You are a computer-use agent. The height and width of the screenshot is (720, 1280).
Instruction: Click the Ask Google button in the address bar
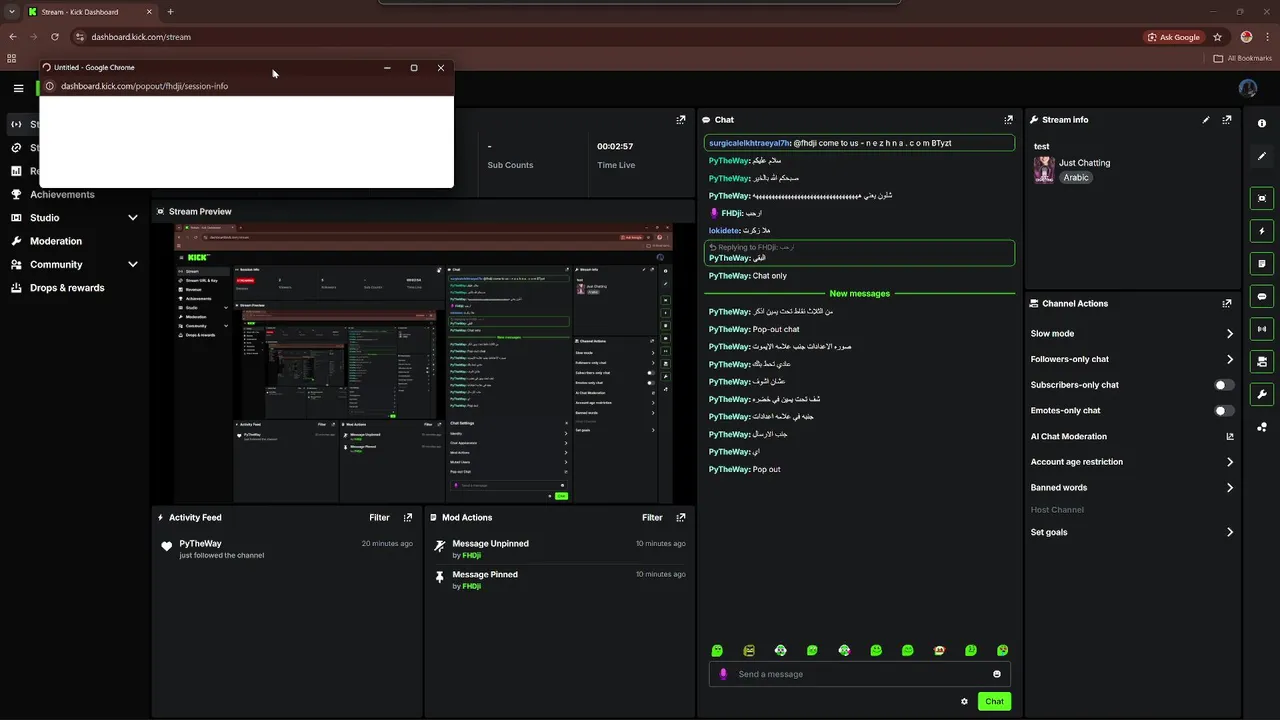[x=1172, y=37]
